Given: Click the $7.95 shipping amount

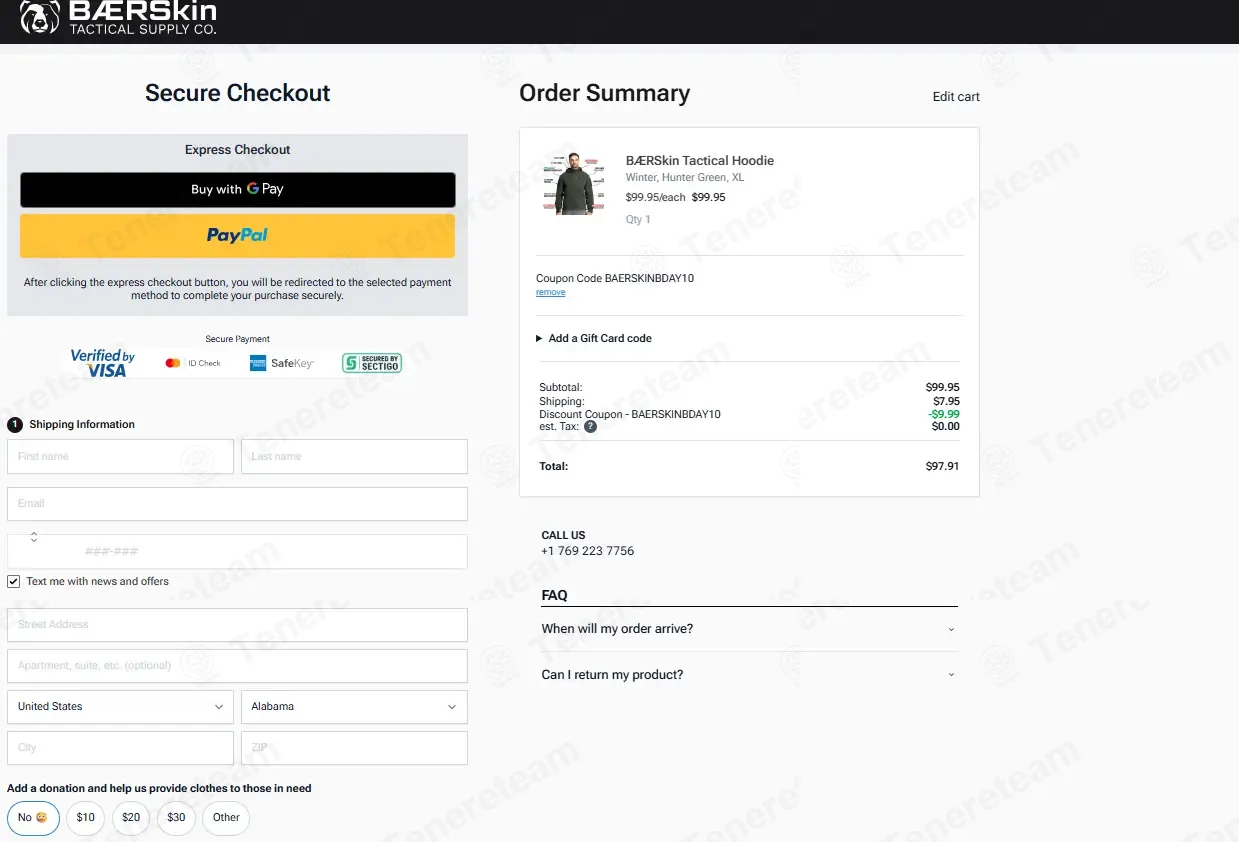Looking at the screenshot, I should coord(946,401).
